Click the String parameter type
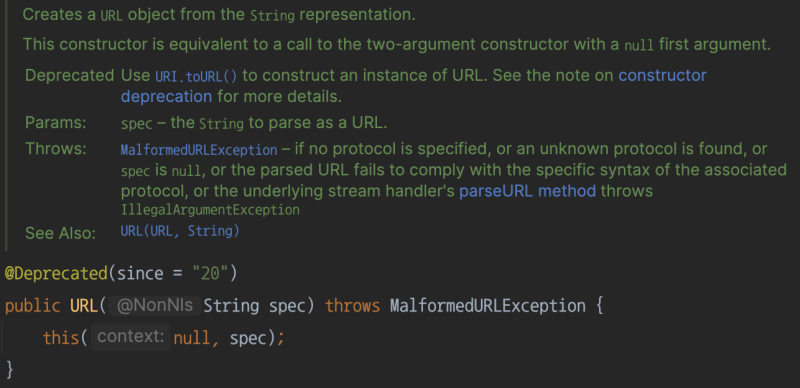Image resolution: width=800 pixels, height=388 pixels. [231, 306]
